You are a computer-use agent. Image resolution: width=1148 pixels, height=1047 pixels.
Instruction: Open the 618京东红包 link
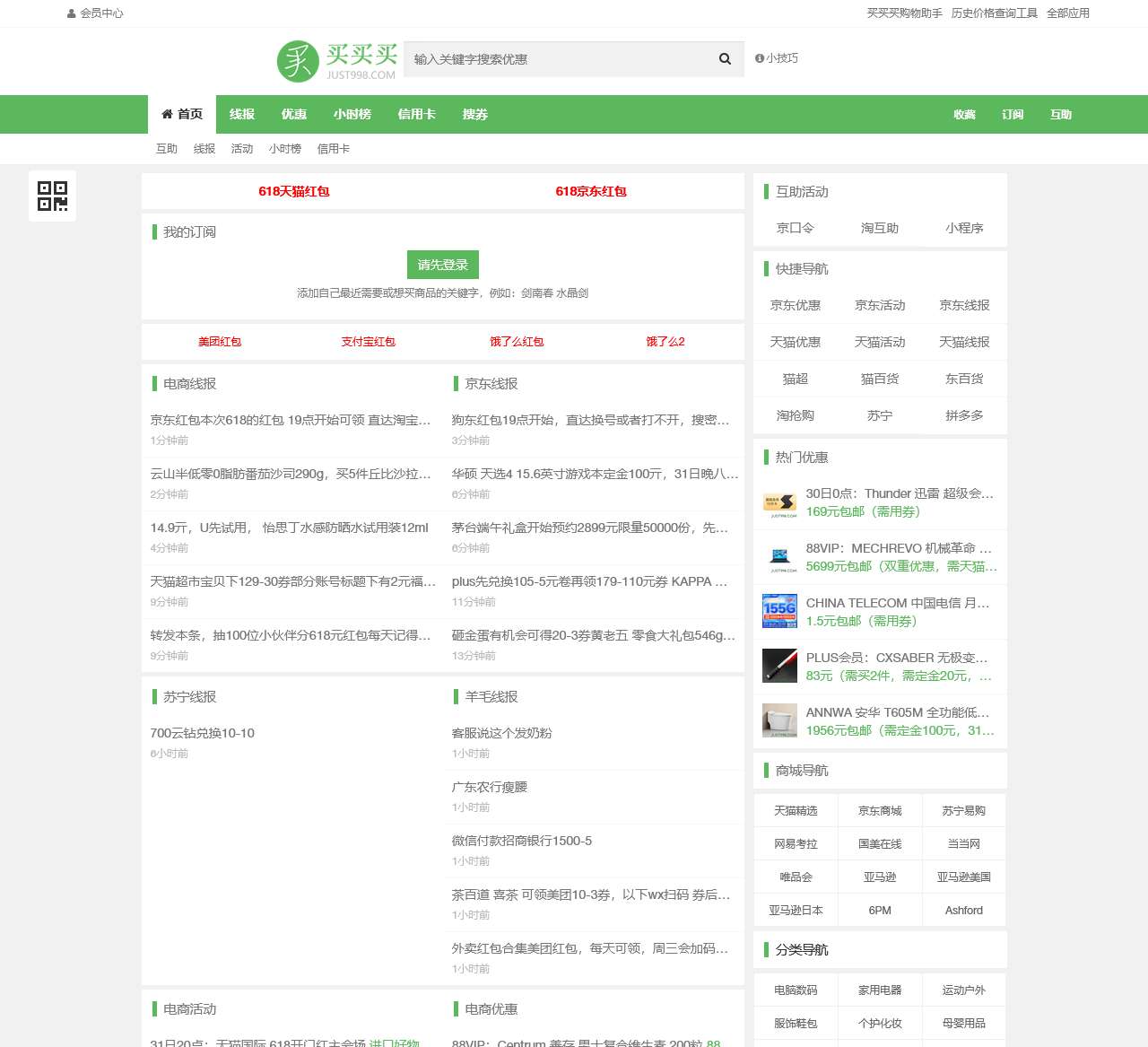(x=590, y=191)
